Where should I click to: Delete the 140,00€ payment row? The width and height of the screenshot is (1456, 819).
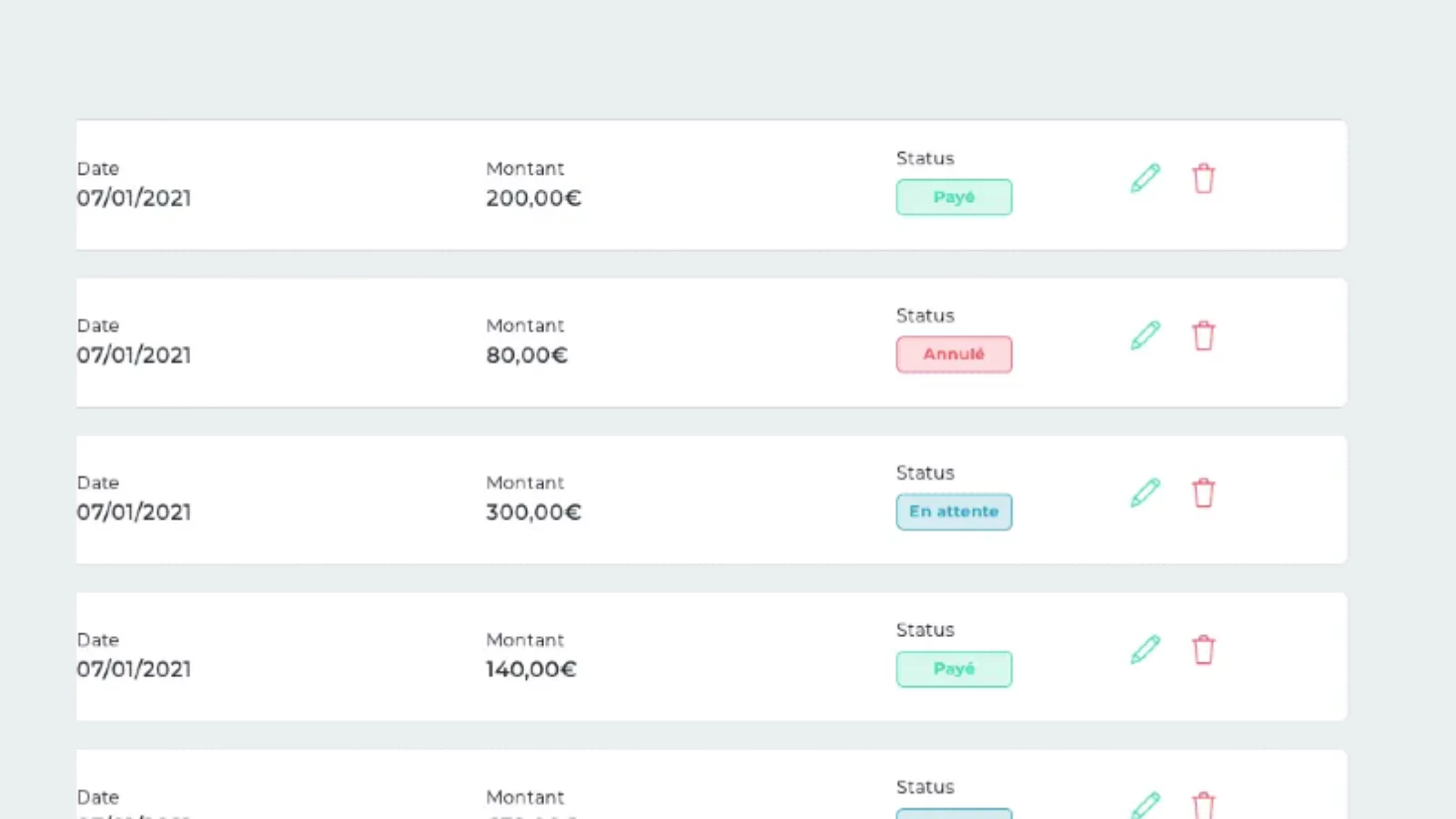1203,650
